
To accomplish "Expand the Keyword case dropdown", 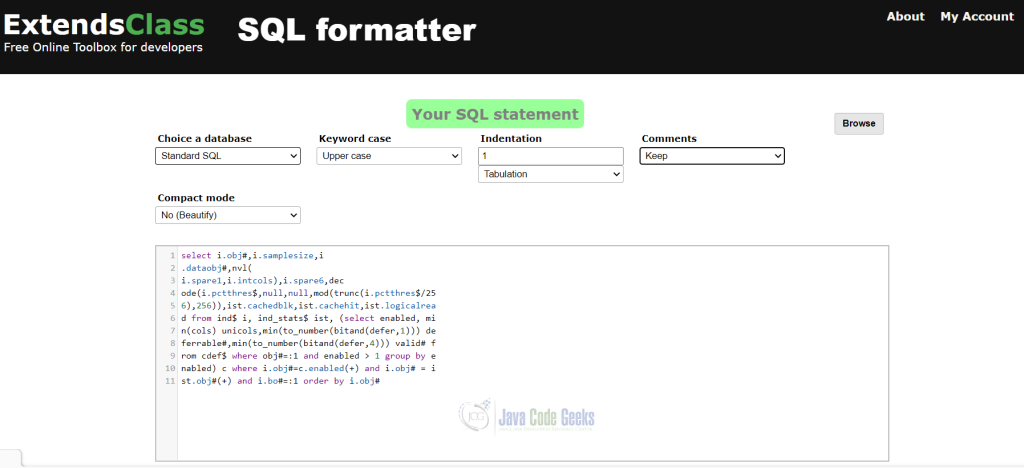I will click(x=389, y=156).
